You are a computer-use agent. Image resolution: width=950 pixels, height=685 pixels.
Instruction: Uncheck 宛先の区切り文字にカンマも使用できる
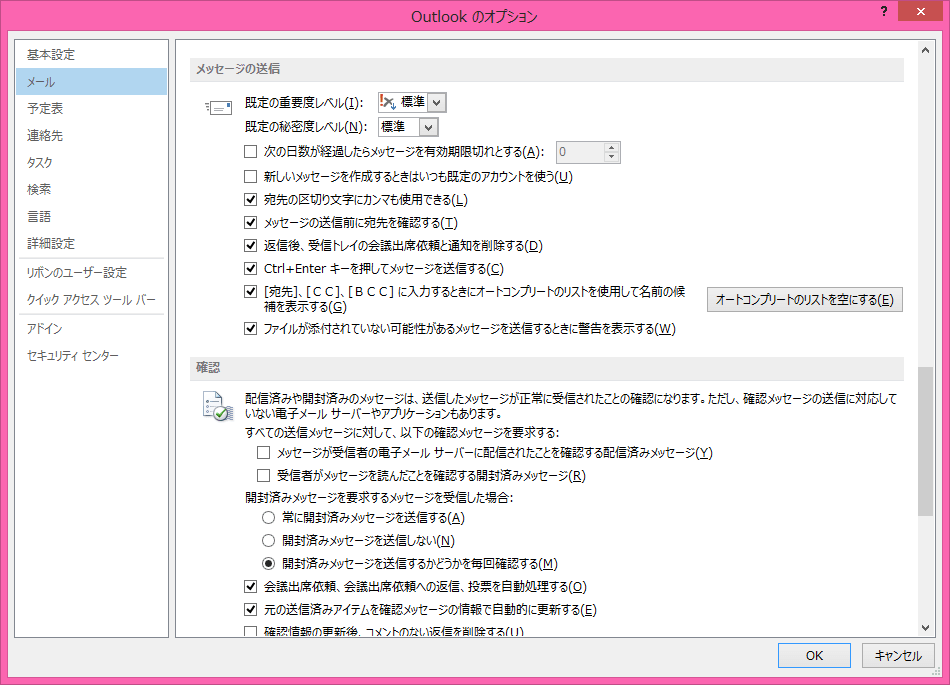(x=250, y=199)
